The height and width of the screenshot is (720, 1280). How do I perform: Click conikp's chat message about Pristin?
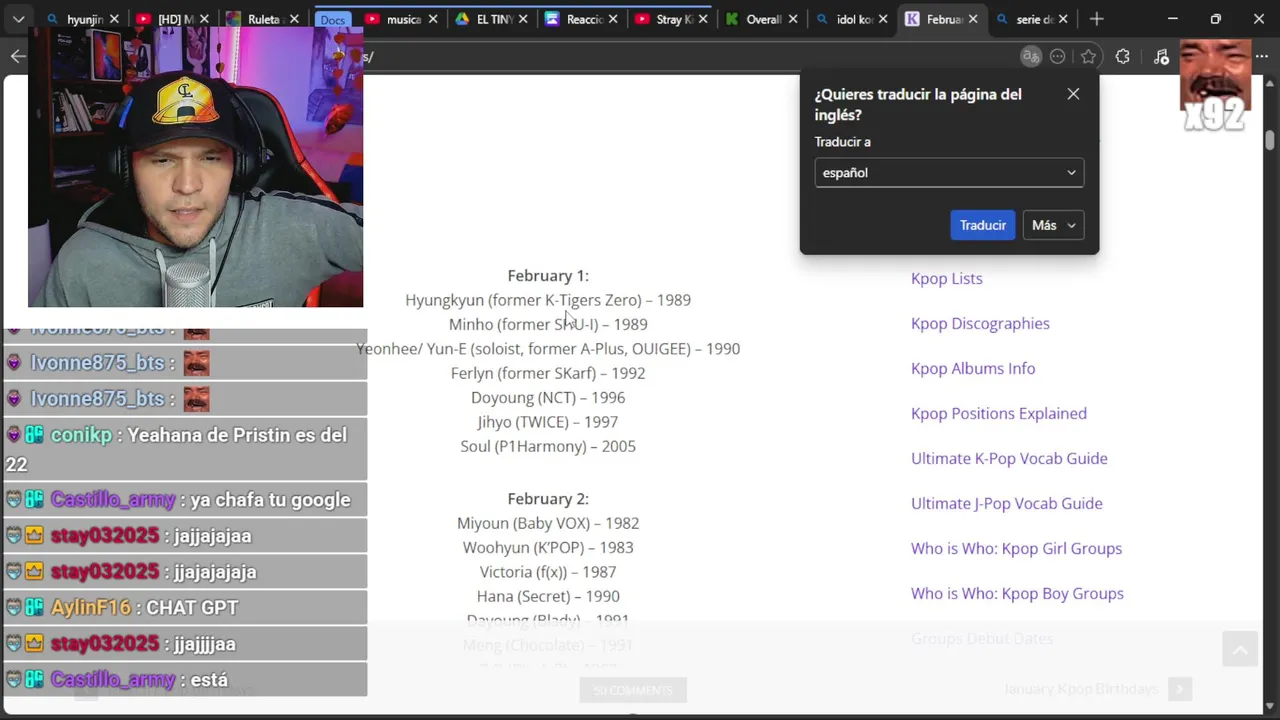(186, 449)
